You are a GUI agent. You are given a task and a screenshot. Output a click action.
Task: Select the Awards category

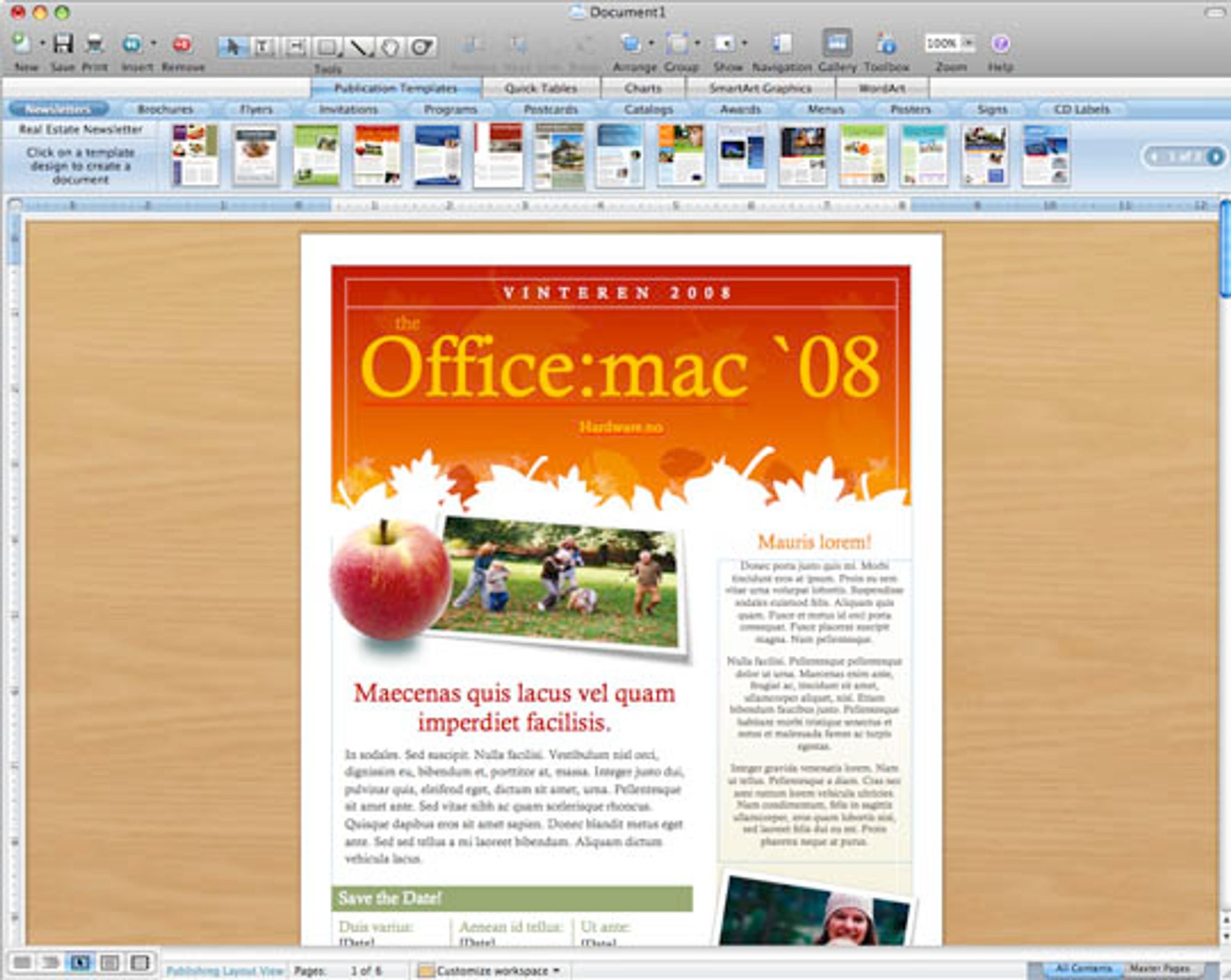[740, 110]
